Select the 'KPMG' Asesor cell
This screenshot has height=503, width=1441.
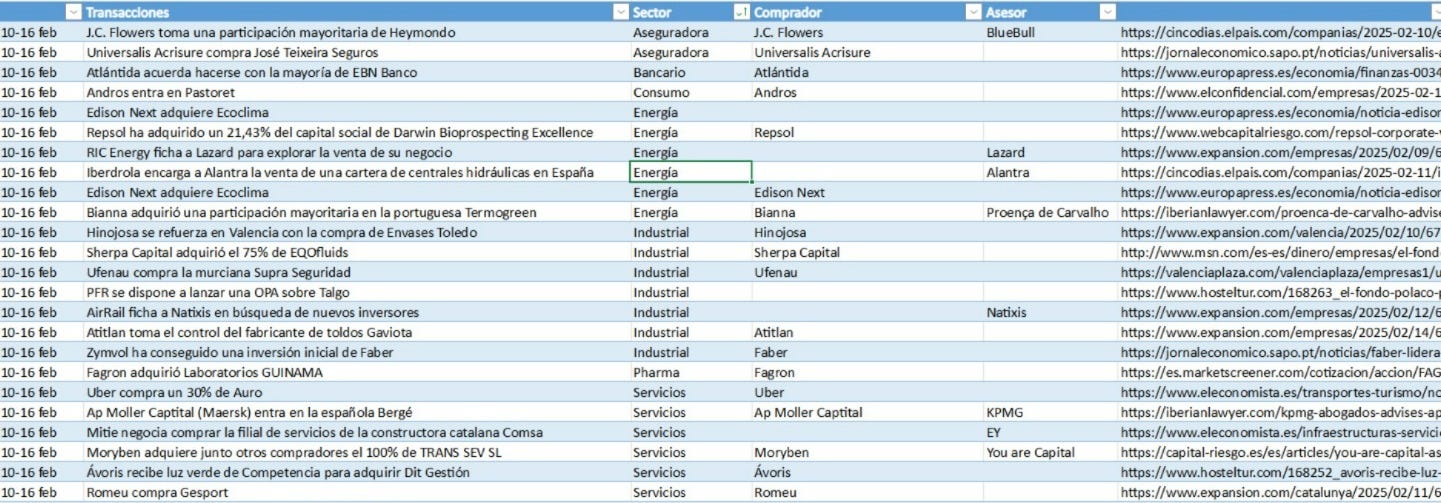point(1049,412)
